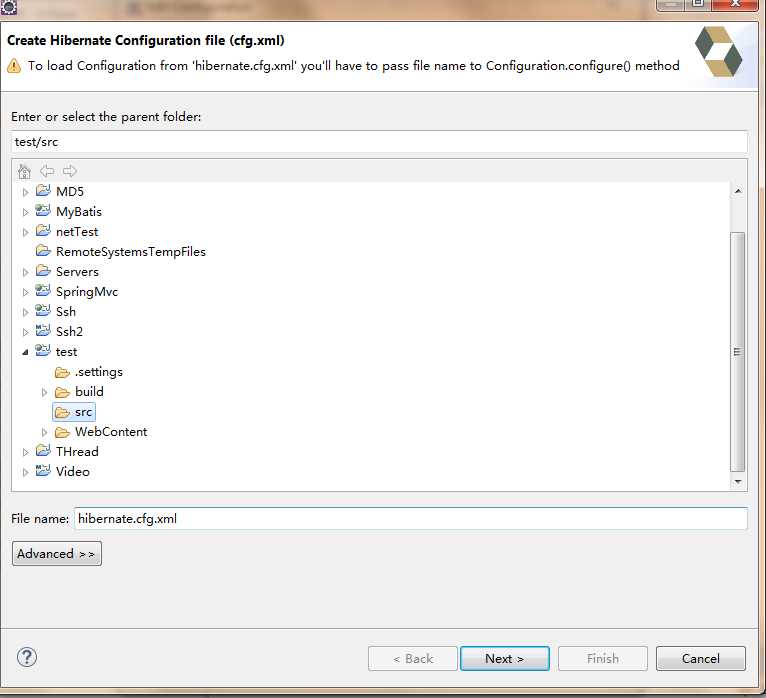Click the parent folder input field
766x698 pixels.
click(x=379, y=142)
